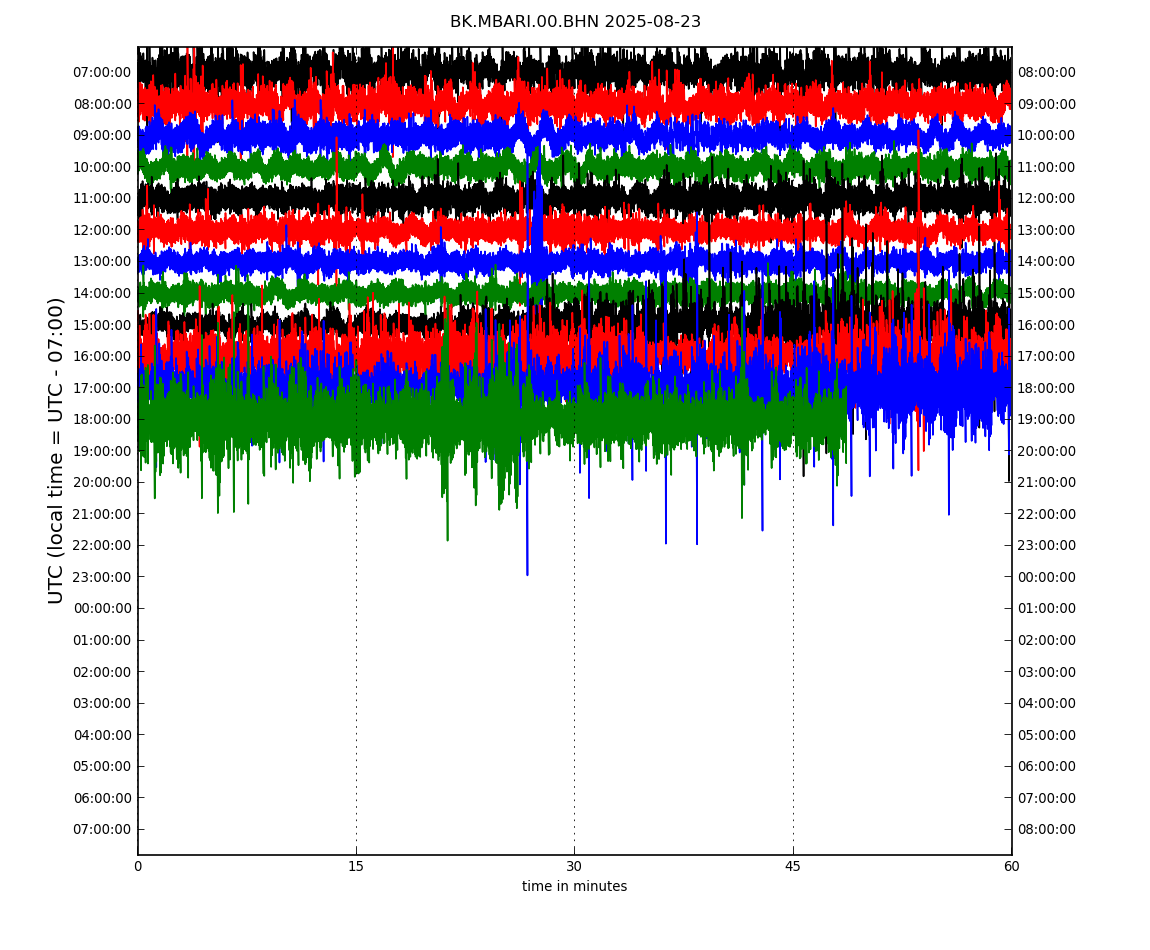Click left-axis time label 22:00:00
Screen dimensions: 1150x950
coord(102,546)
